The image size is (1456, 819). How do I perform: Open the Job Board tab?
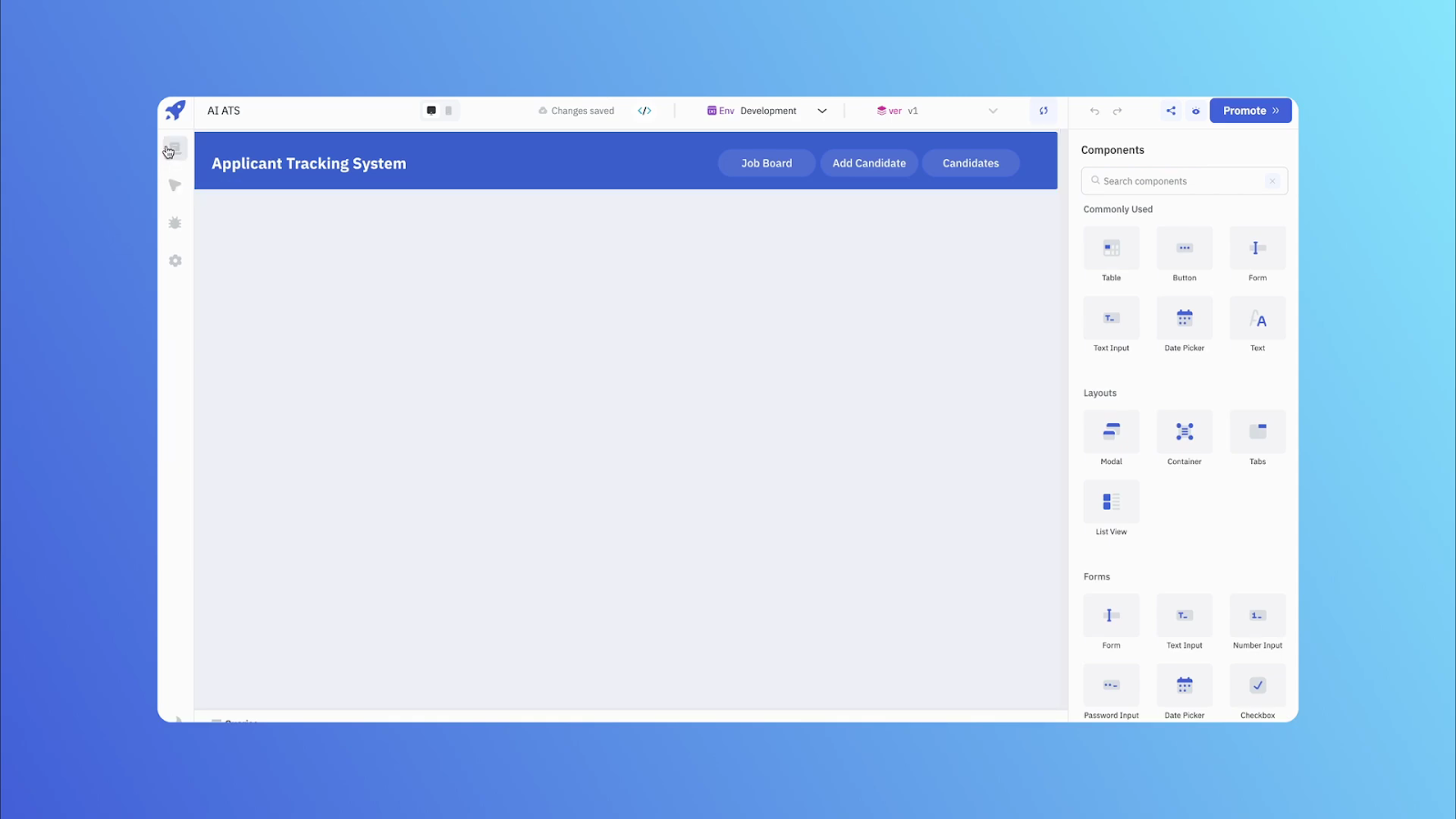point(766,163)
